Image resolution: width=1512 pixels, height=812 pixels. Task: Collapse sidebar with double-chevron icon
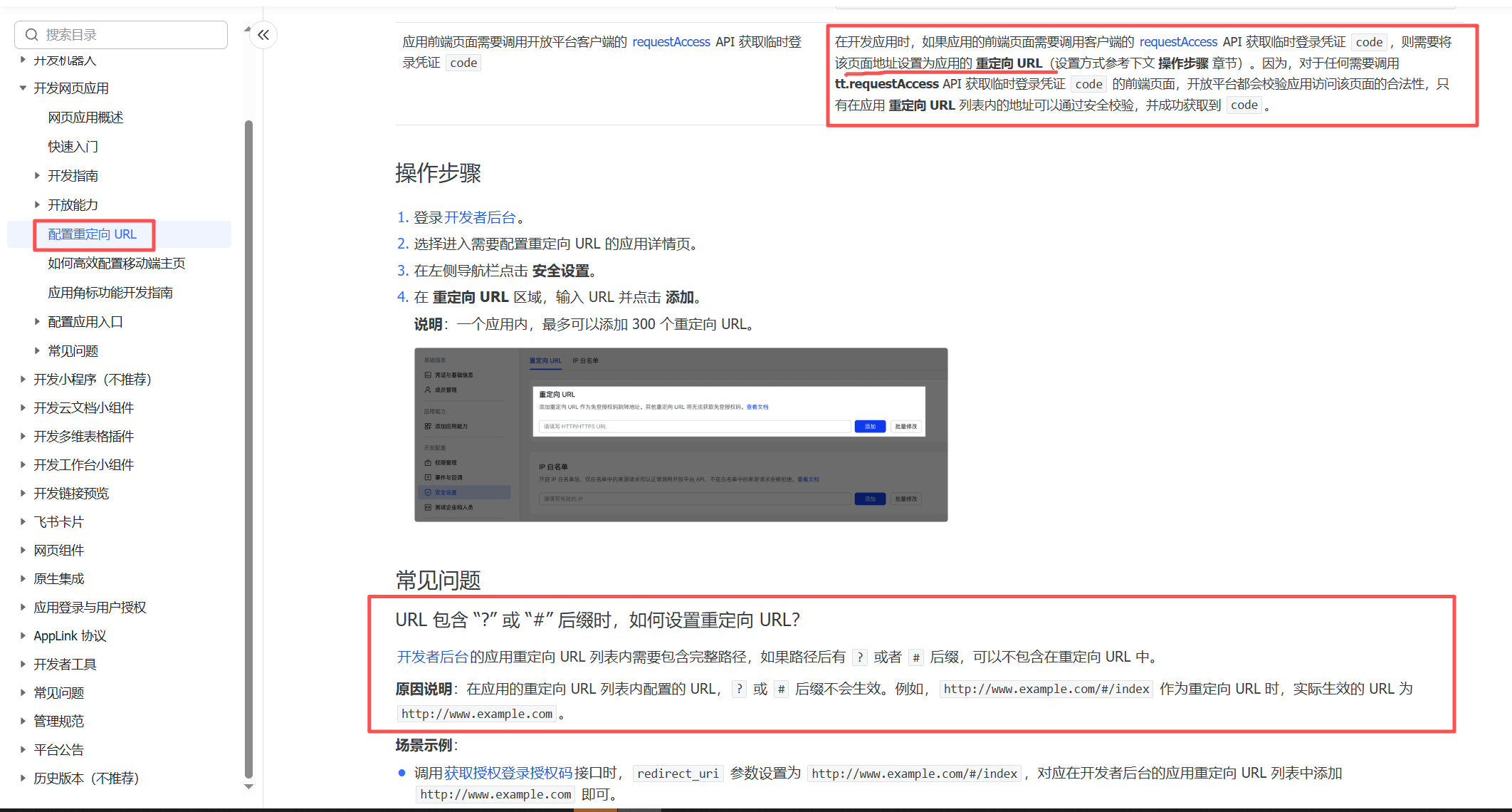[263, 35]
